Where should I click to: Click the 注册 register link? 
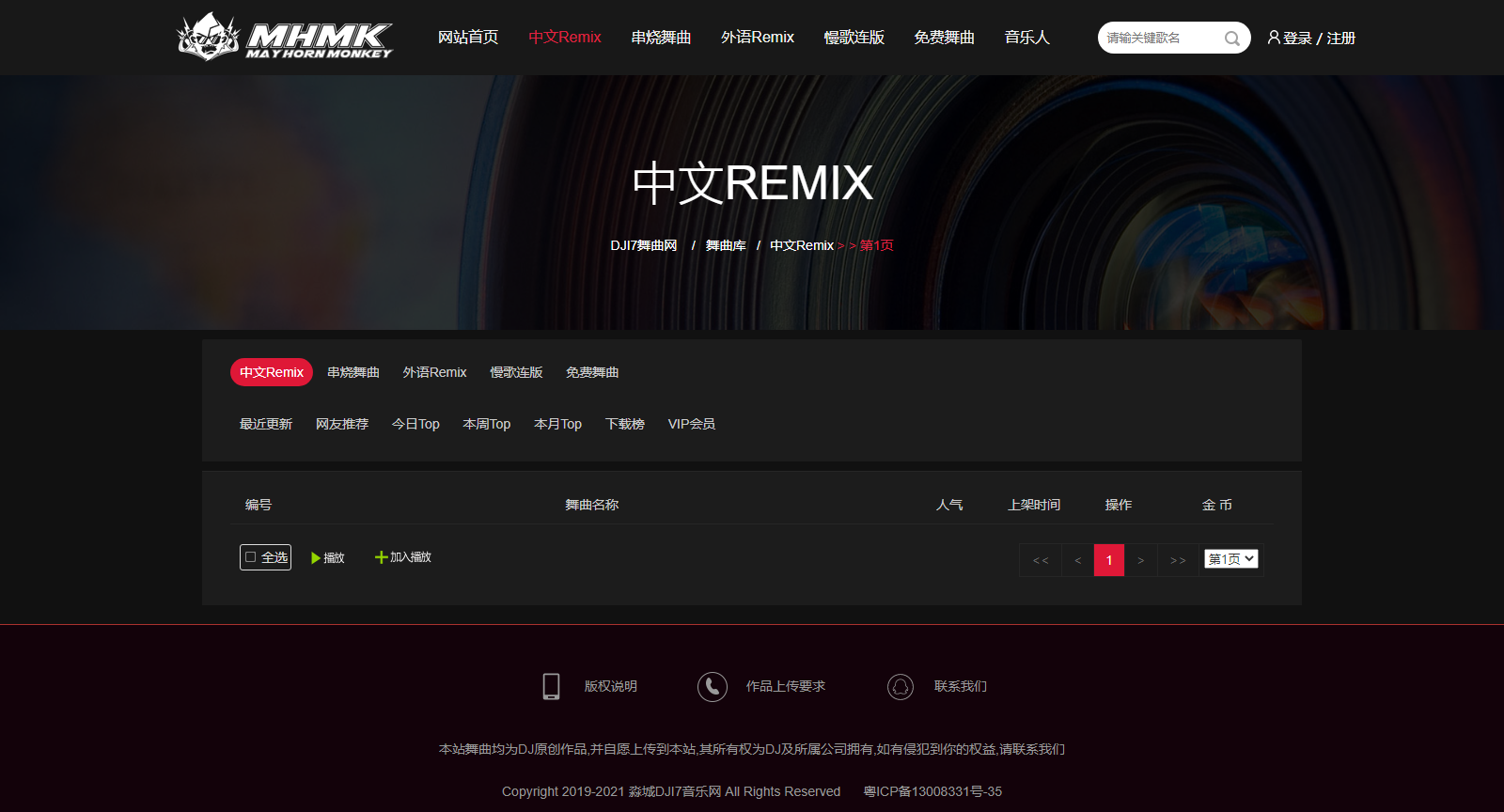1341,39
